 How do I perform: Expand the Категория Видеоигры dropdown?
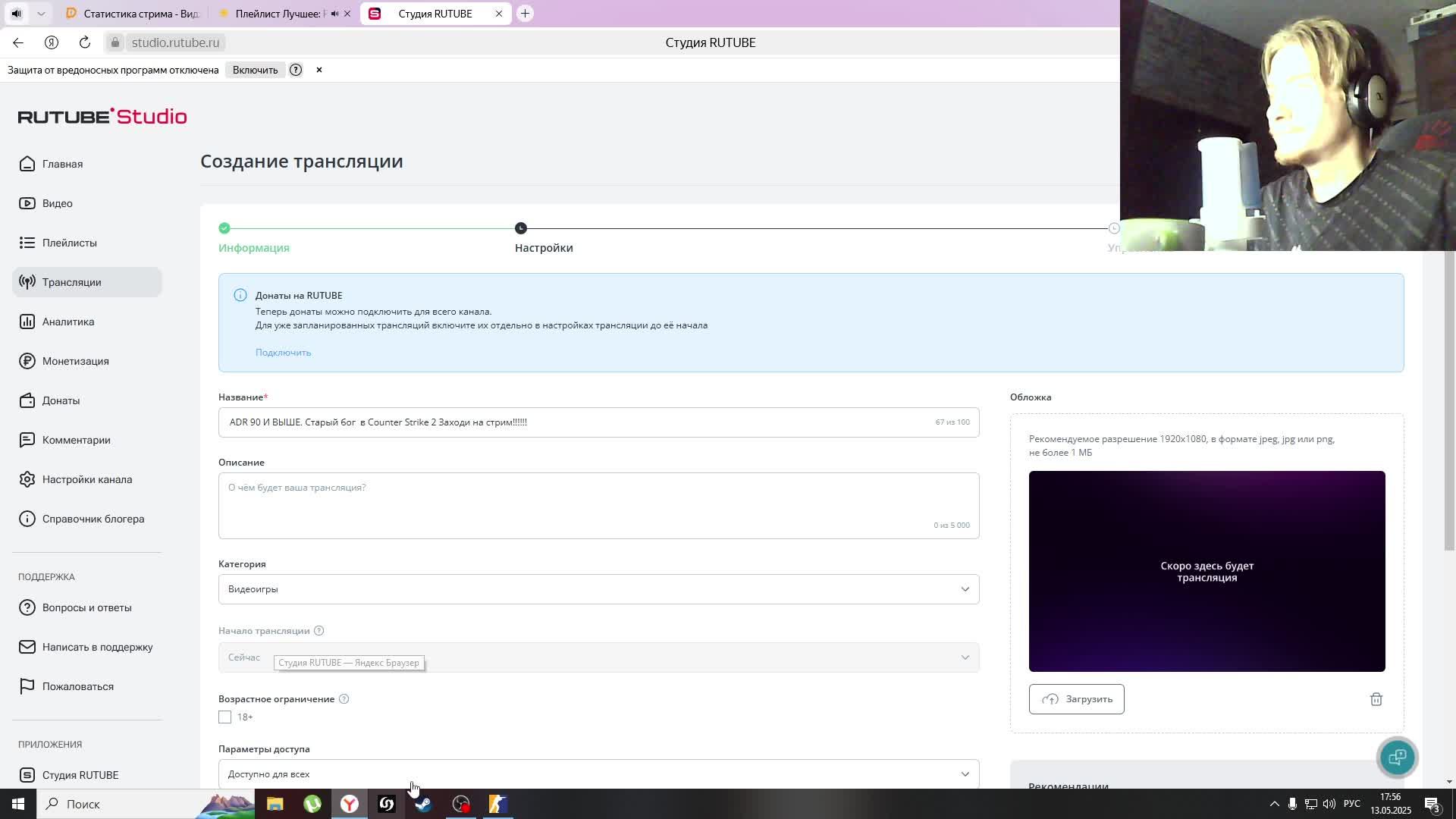pyautogui.click(x=599, y=589)
